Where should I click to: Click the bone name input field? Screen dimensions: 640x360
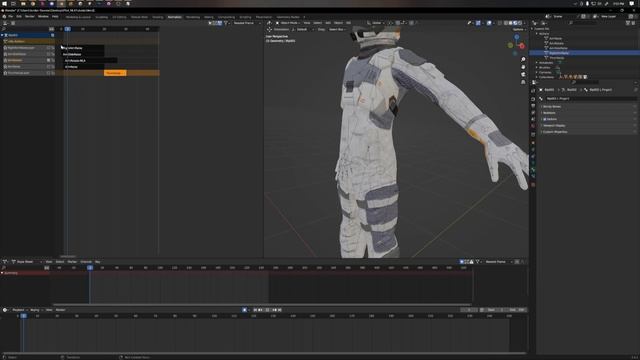(591, 99)
